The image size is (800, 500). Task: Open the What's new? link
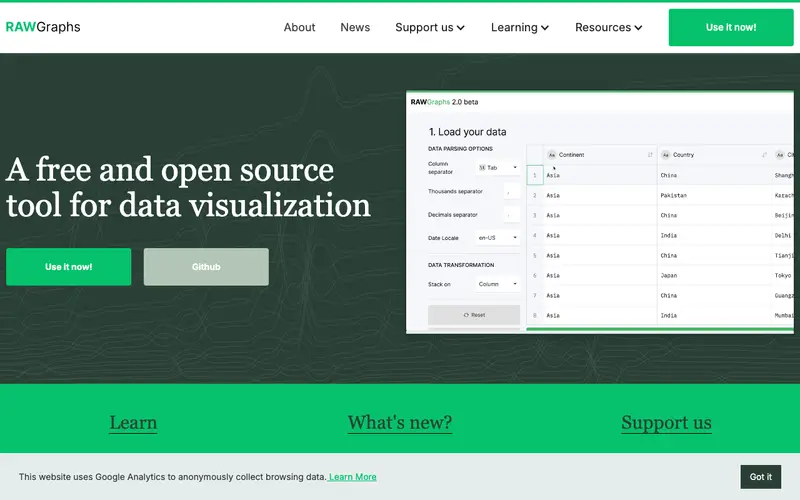click(x=399, y=423)
